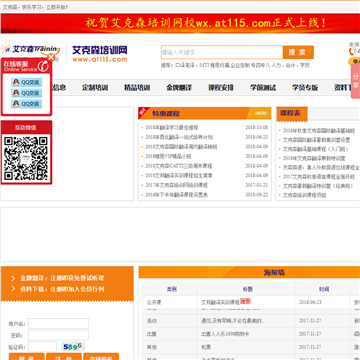This screenshot has width=360, height=360.
Task: Click the 时间 column header
Action: [x=323, y=289]
